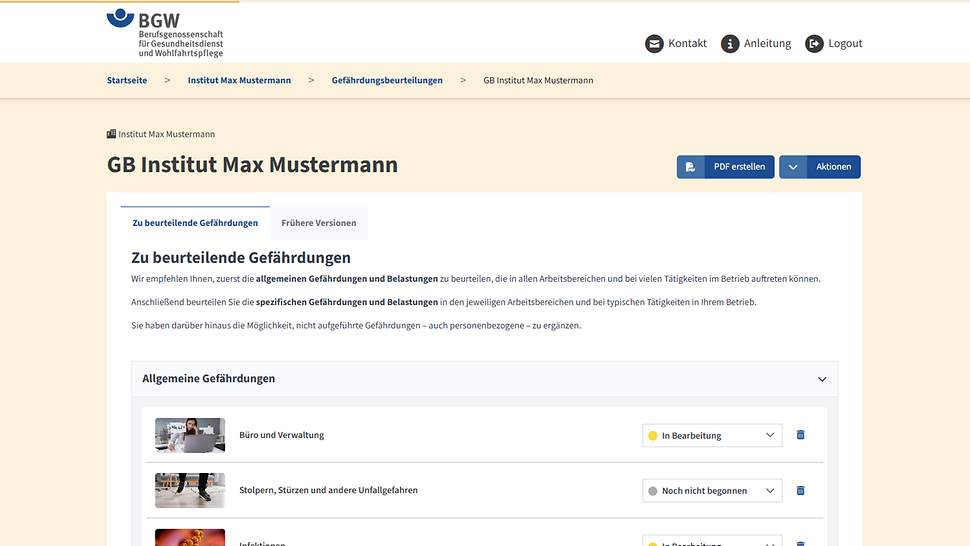Collapse Allgemeine Gefährdungen section chevron

pos(822,379)
